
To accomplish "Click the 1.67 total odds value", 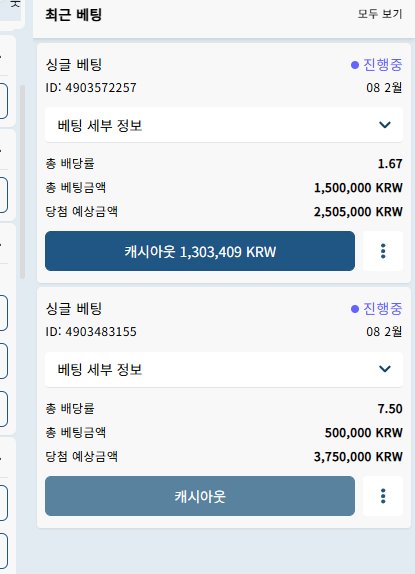I will pyautogui.click(x=390, y=164).
